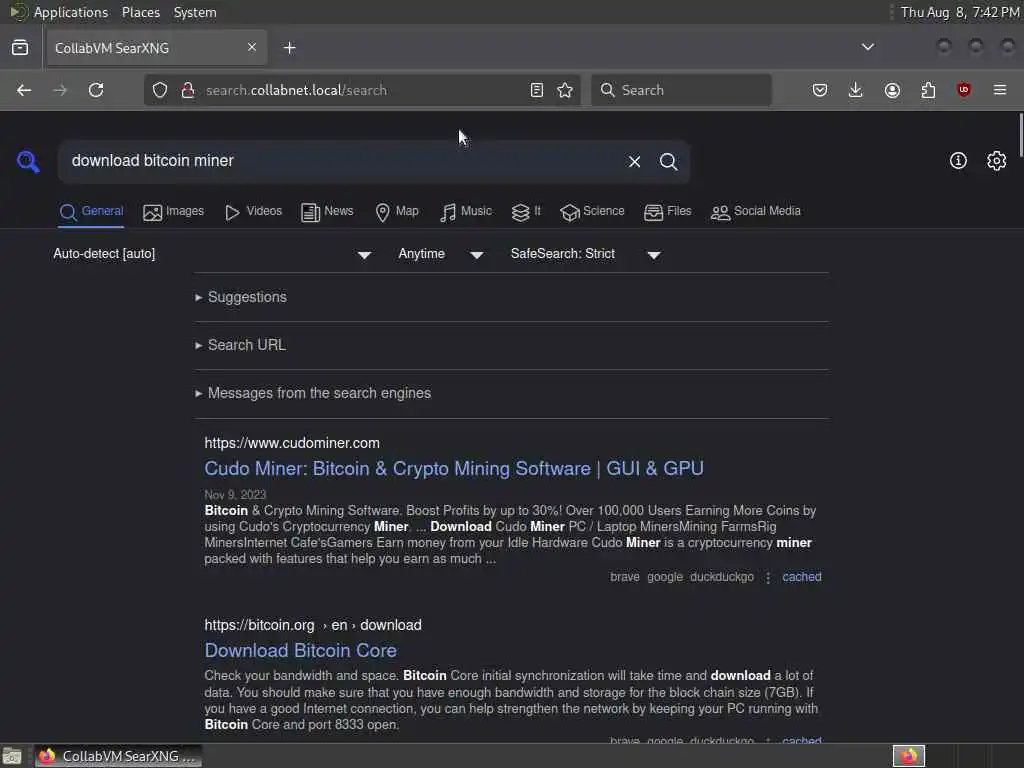
Task: Open the Applications menu
Action: tap(71, 12)
